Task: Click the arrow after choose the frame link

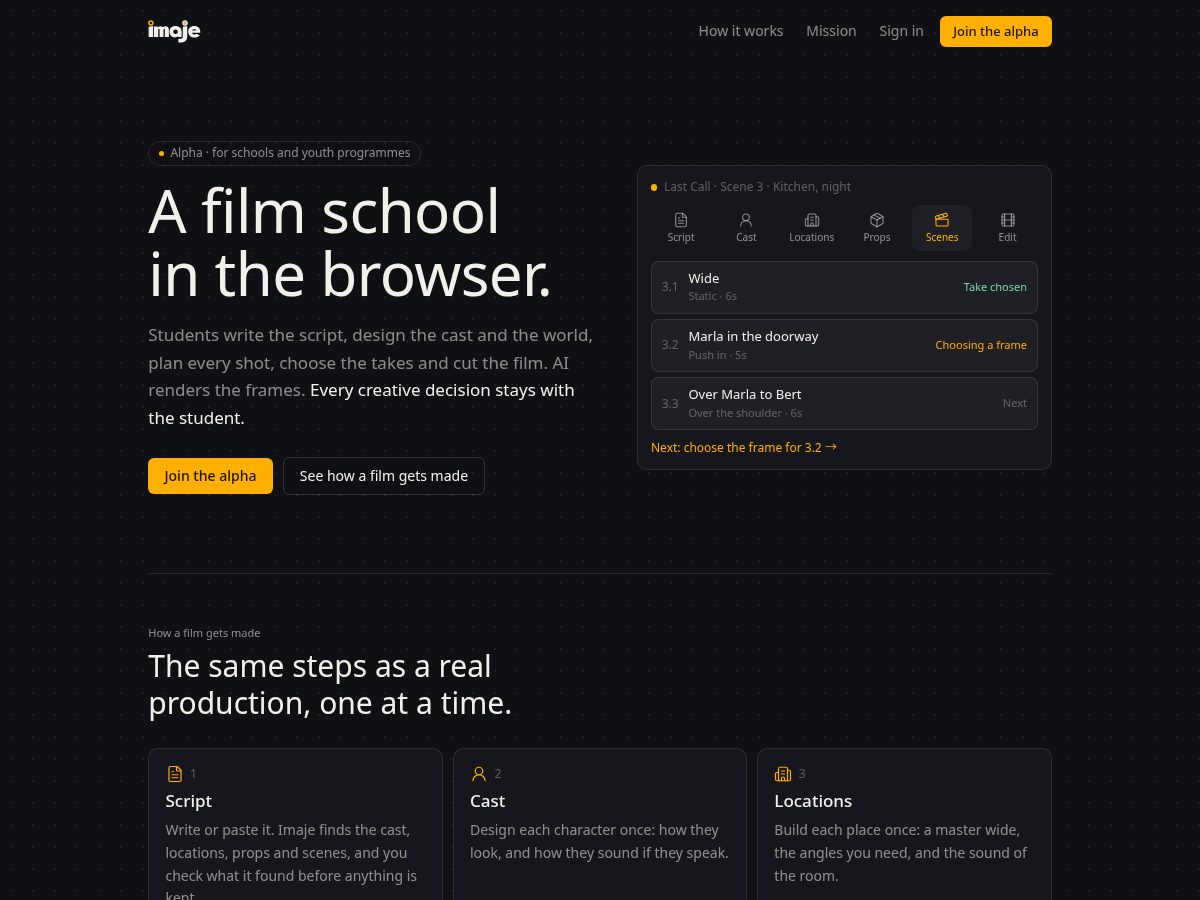Action: point(831,447)
